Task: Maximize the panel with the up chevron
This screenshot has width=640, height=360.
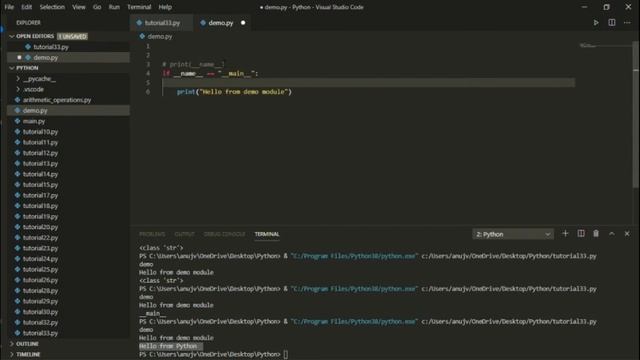Action: tap(611, 233)
